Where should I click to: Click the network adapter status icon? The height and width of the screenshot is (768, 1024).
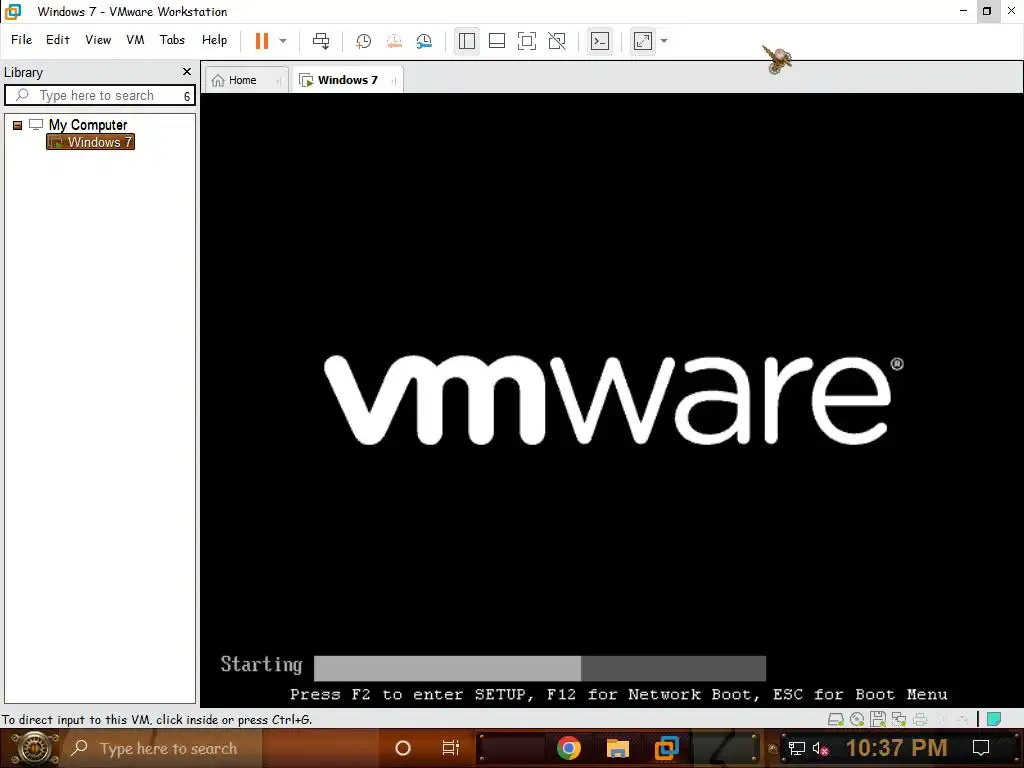point(899,720)
